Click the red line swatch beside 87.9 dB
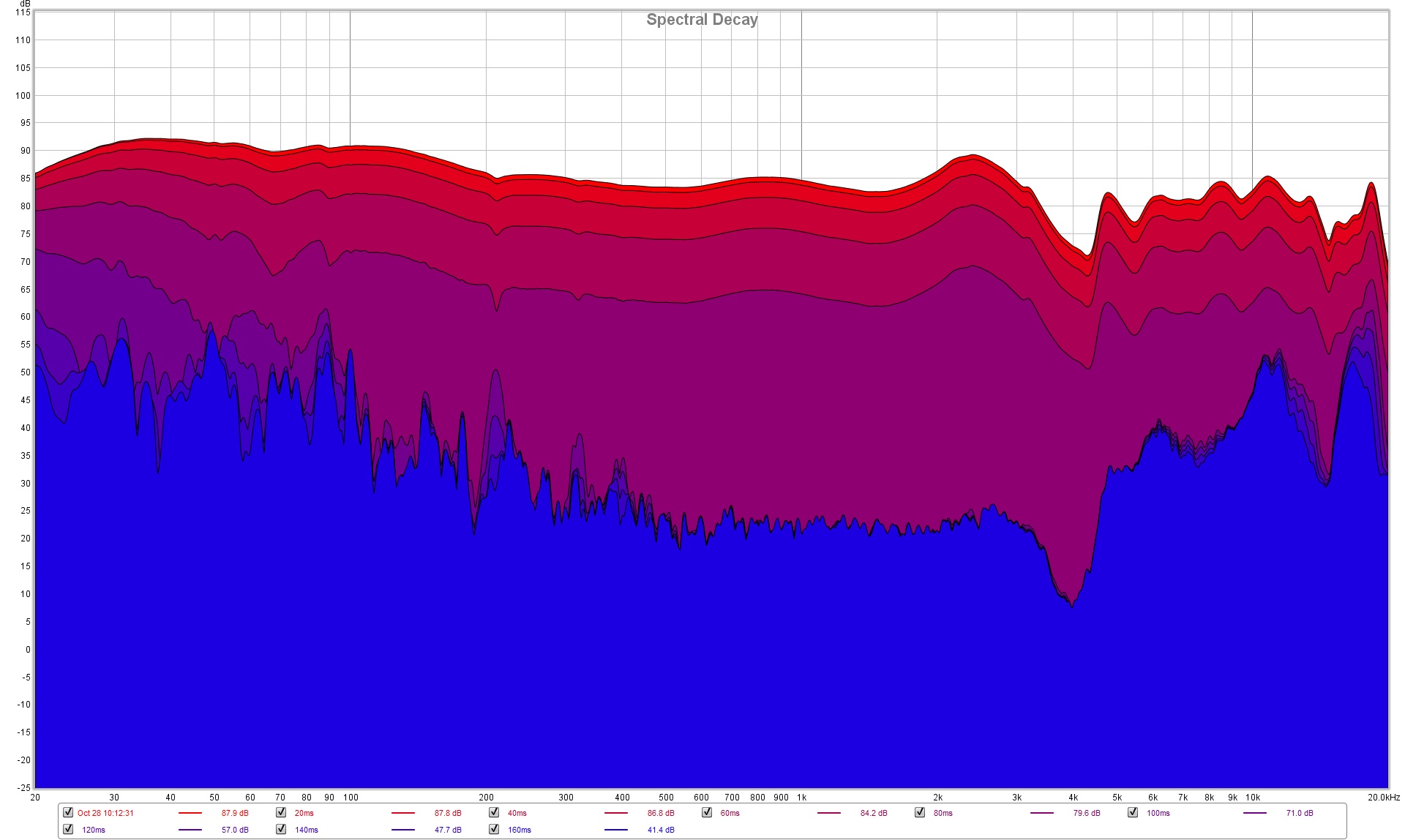1405x840 pixels. (190, 813)
